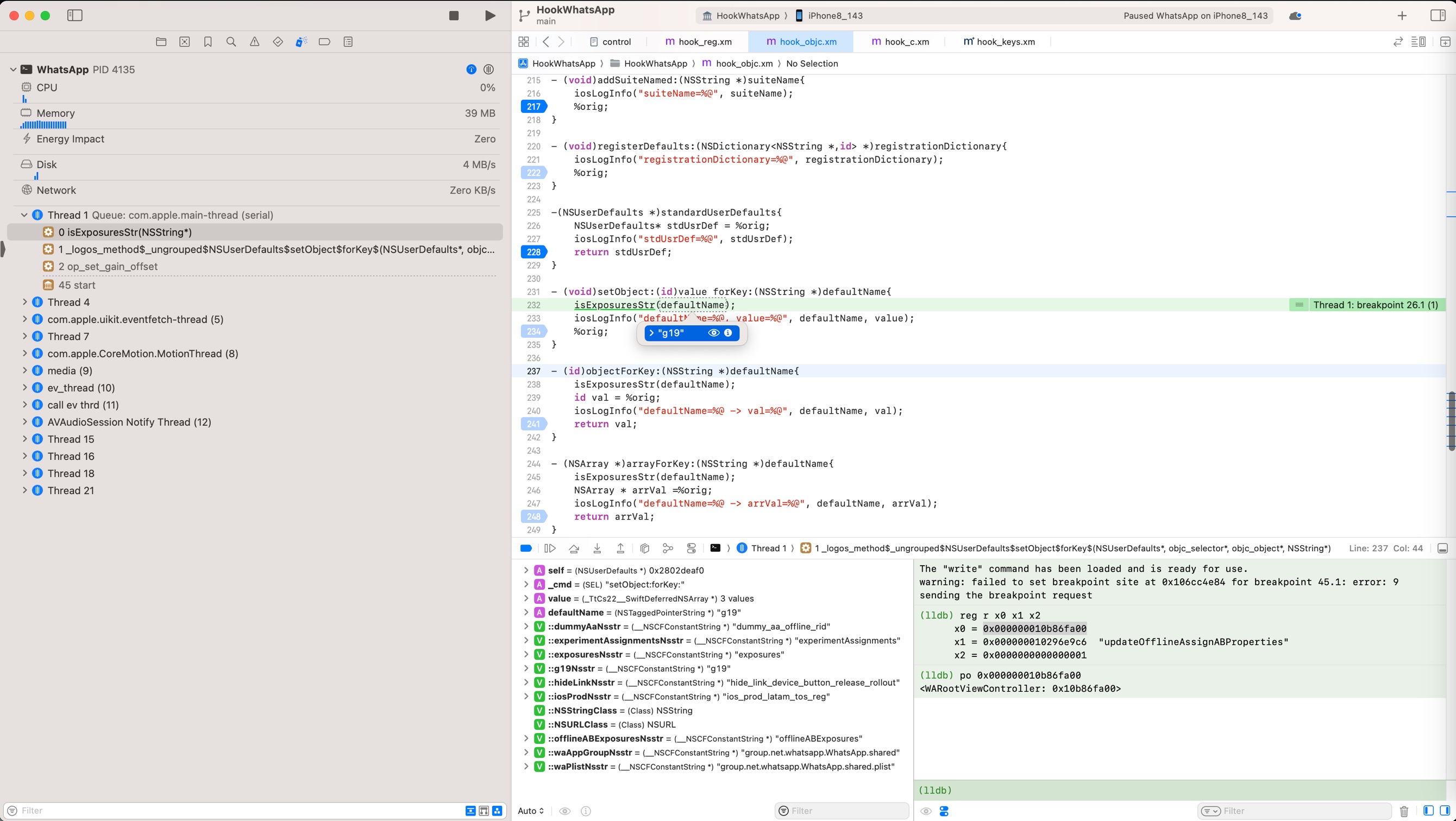Screen dimensions: 1456x821
Task: Open the Find navigator magnifier icon
Action: pos(231,42)
